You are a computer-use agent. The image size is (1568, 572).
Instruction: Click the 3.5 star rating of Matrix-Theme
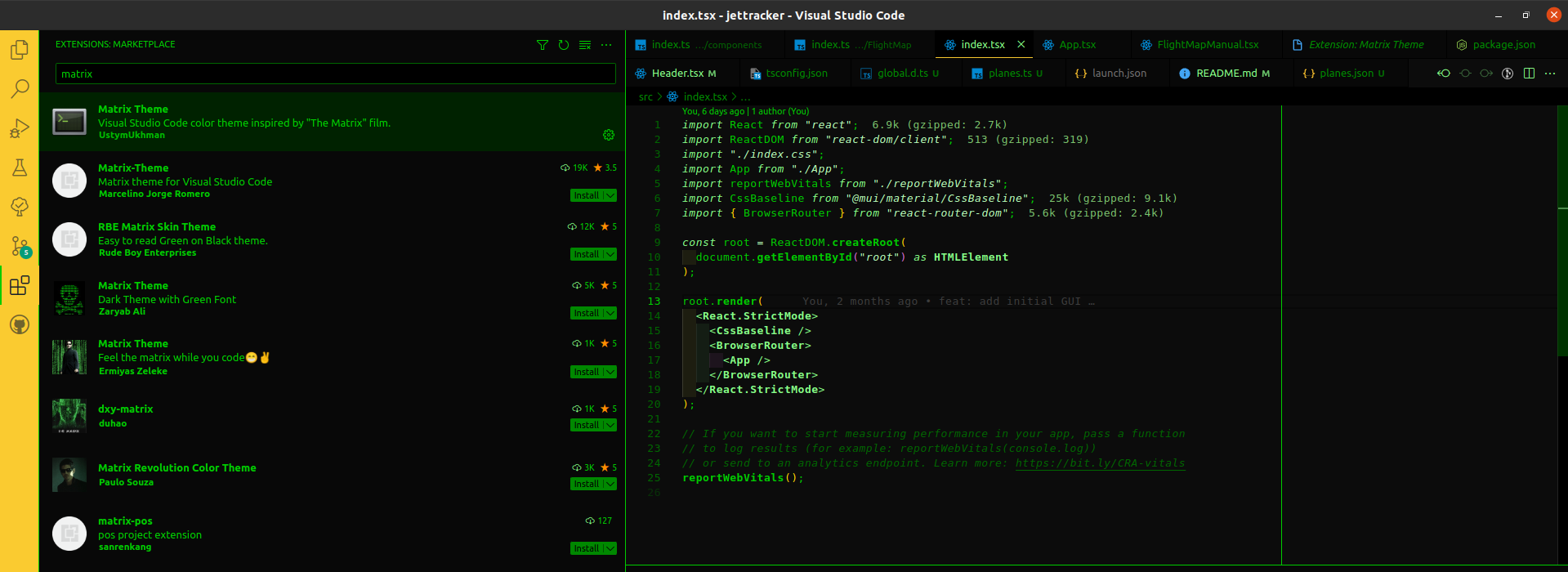[x=605, y=168]
